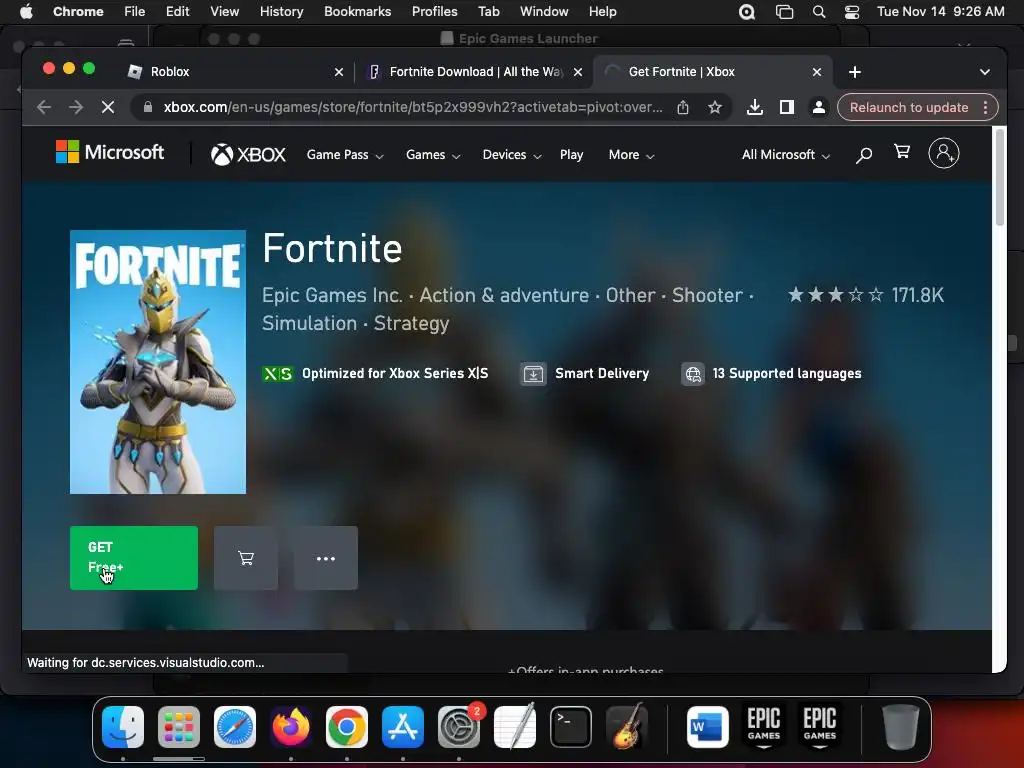Expand the All Microsoft dropdown
Screen dimensions: 1024x768
786,155
